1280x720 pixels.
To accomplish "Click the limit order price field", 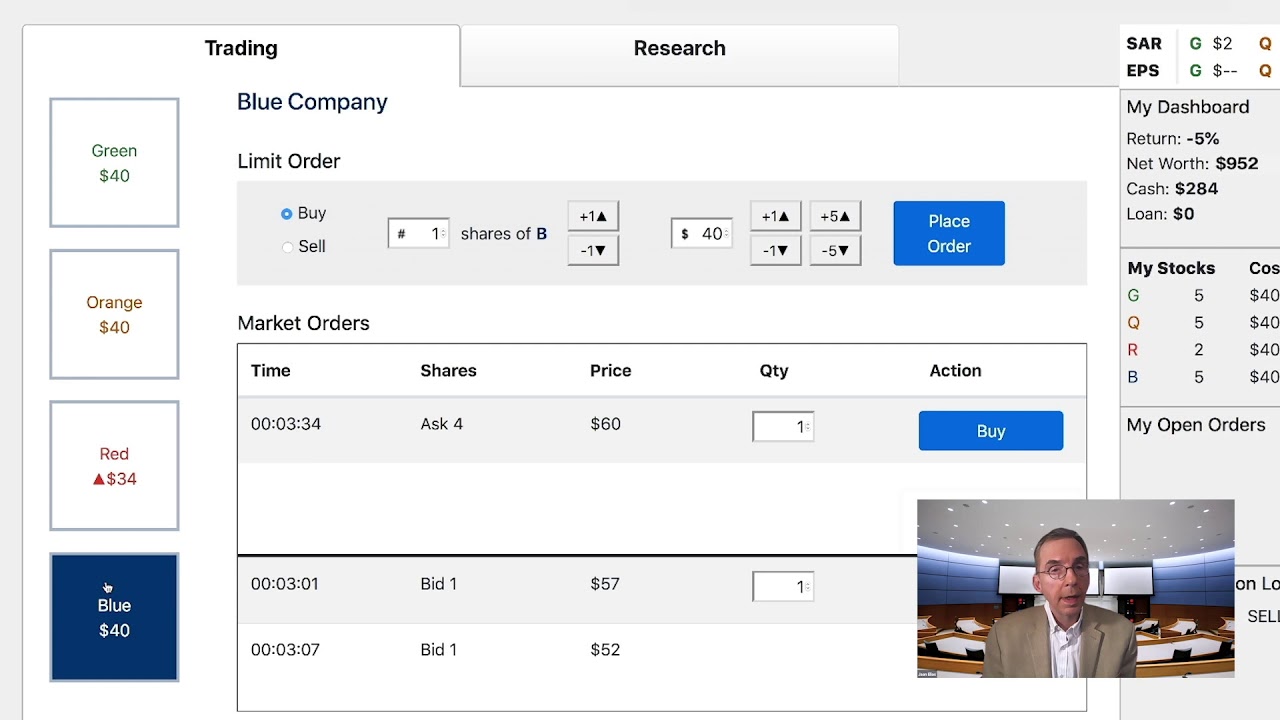I will point(701,233).
